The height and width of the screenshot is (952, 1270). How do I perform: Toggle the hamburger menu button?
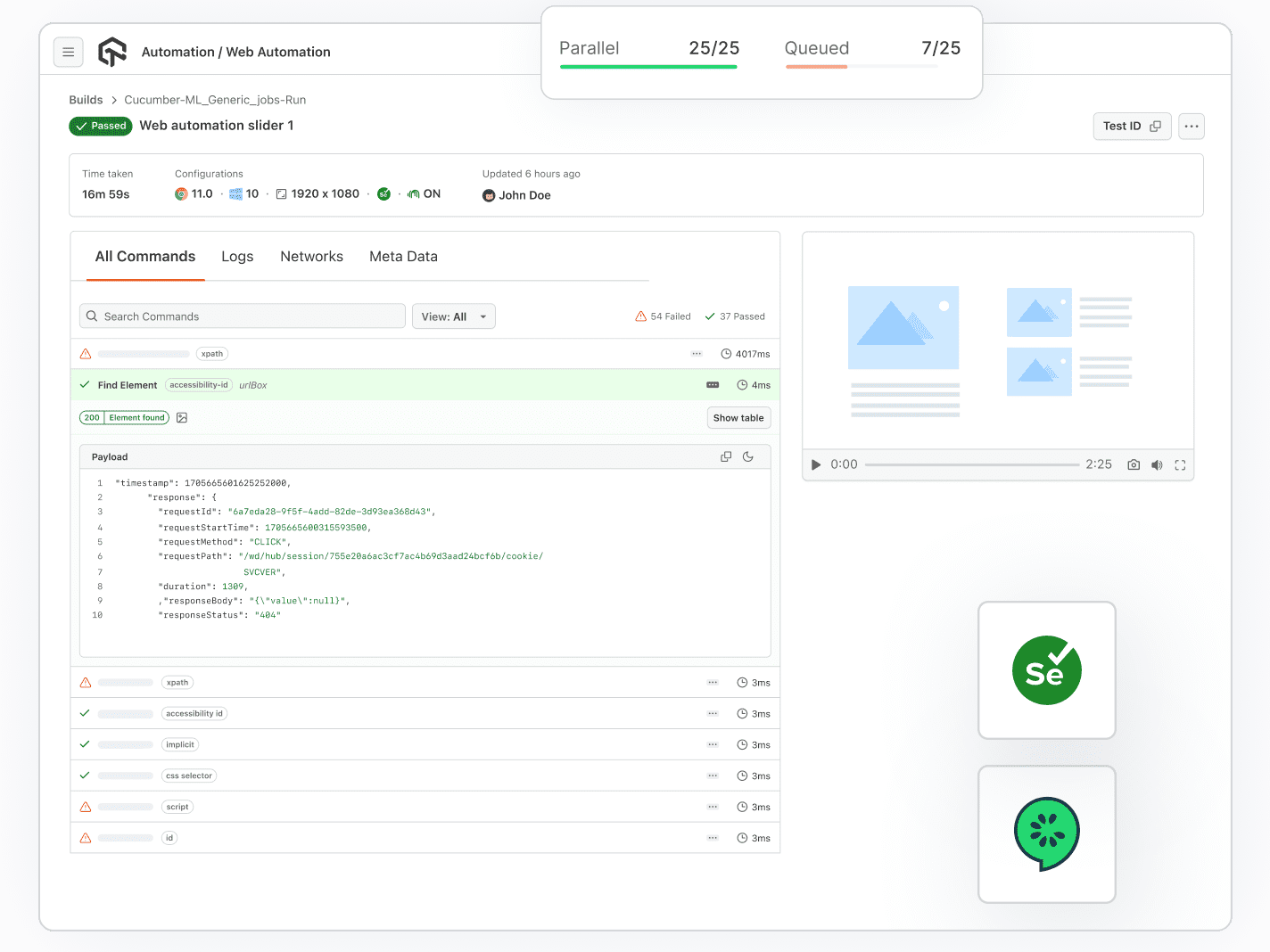click(69, 52)
